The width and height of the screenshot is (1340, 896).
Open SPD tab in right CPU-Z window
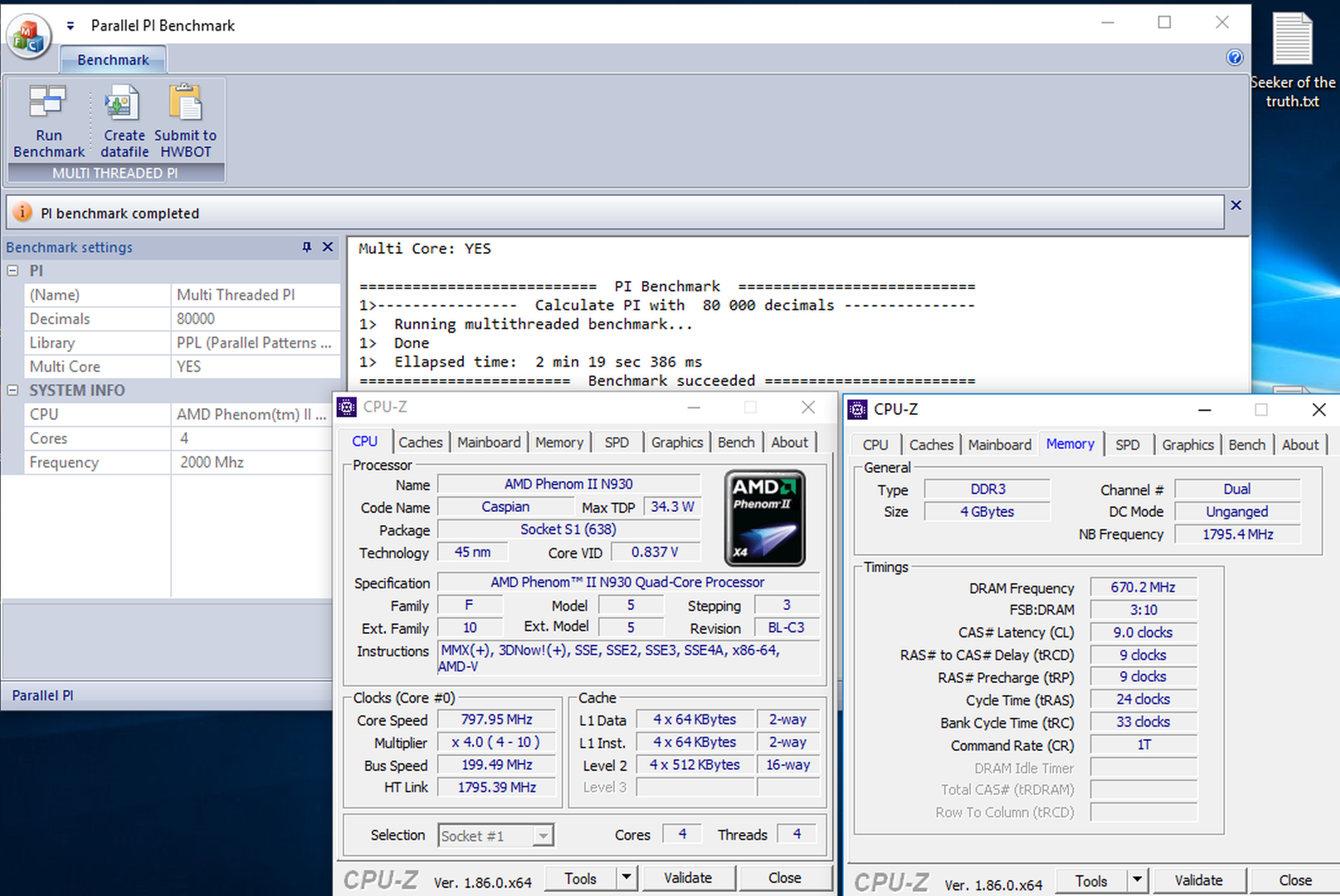(1128, 445)
